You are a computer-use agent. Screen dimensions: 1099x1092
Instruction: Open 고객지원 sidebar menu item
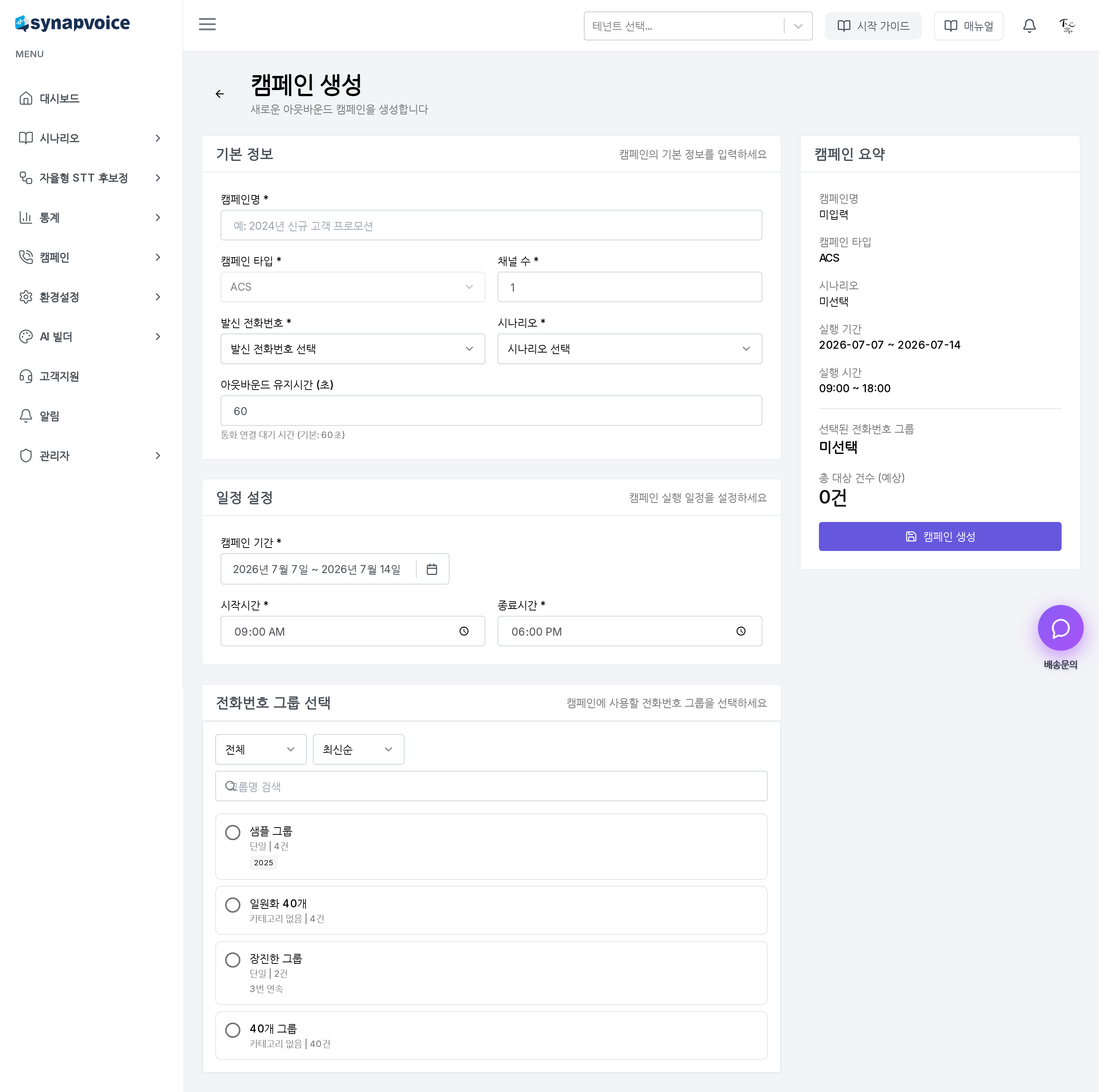(x=91, y=377)
